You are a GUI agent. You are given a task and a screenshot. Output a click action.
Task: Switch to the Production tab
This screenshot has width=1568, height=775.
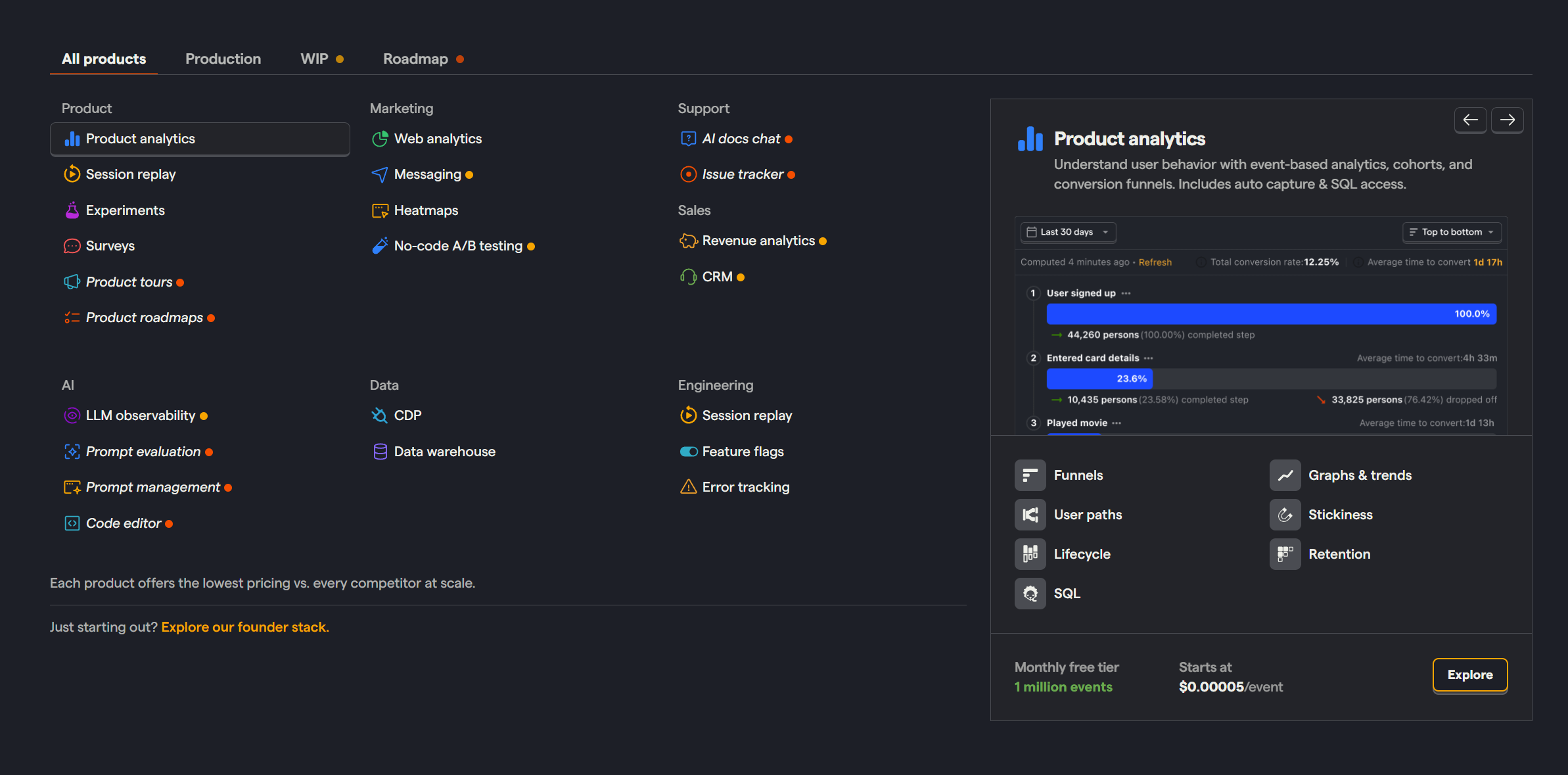click(223, 59)
